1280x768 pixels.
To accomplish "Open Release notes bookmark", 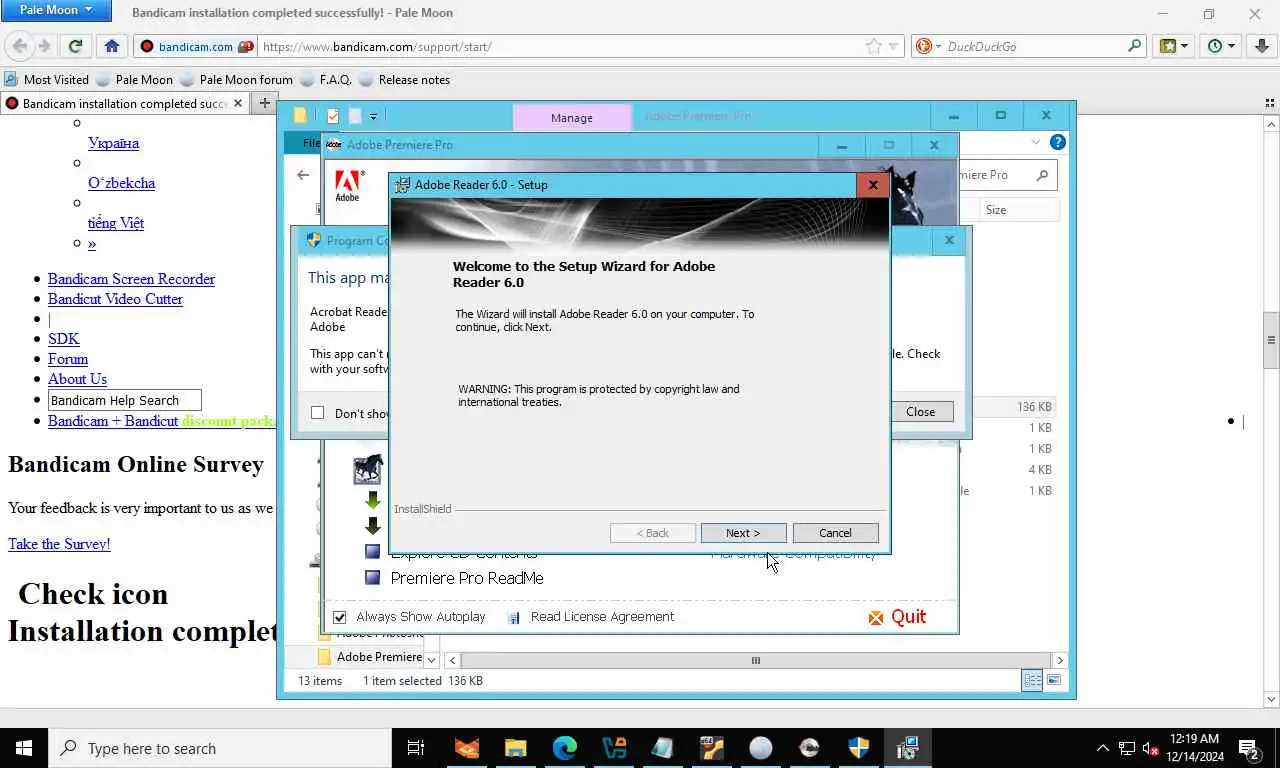I will (405, 79).
